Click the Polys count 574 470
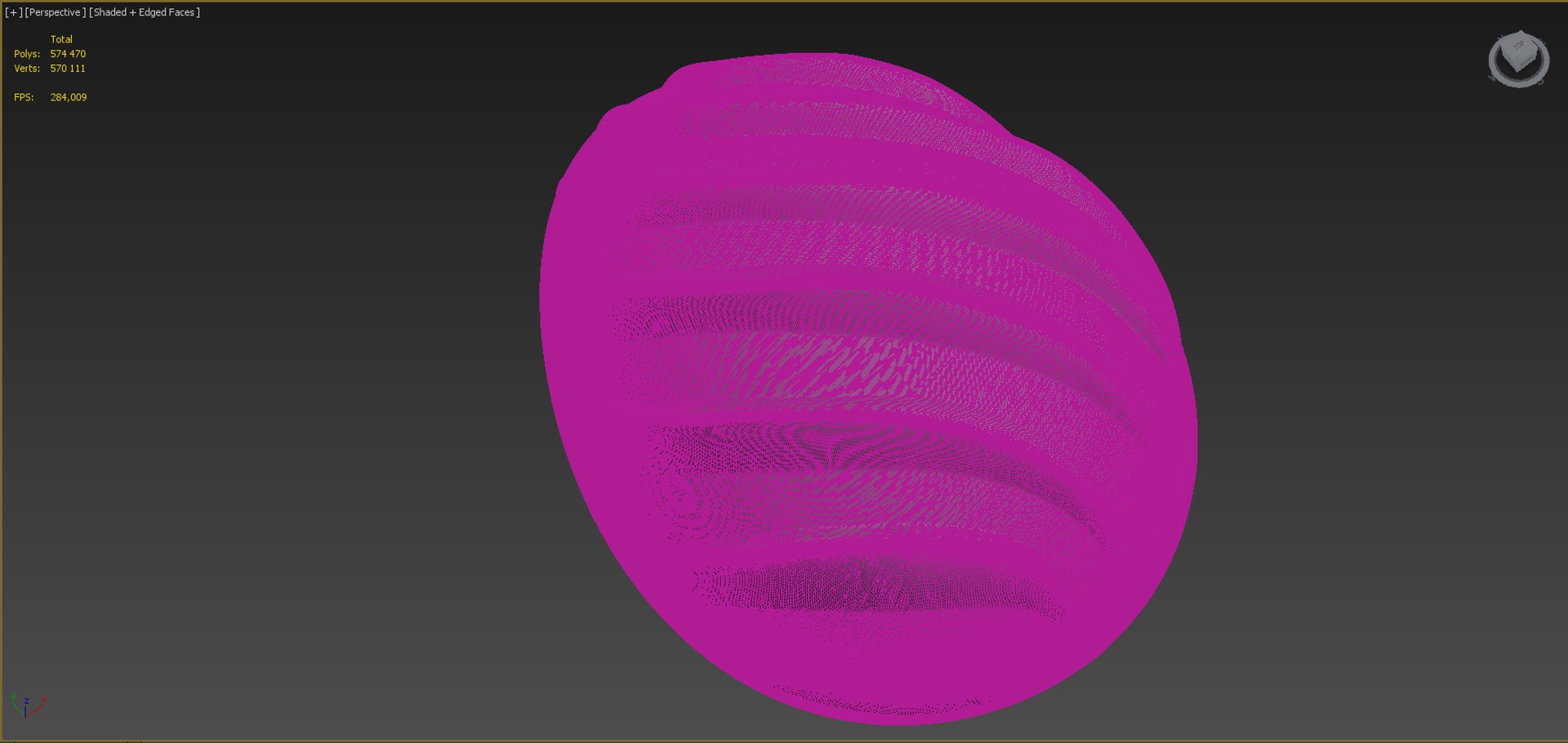Viewport: 1568px width, 743px height. (x=68, y=54)
